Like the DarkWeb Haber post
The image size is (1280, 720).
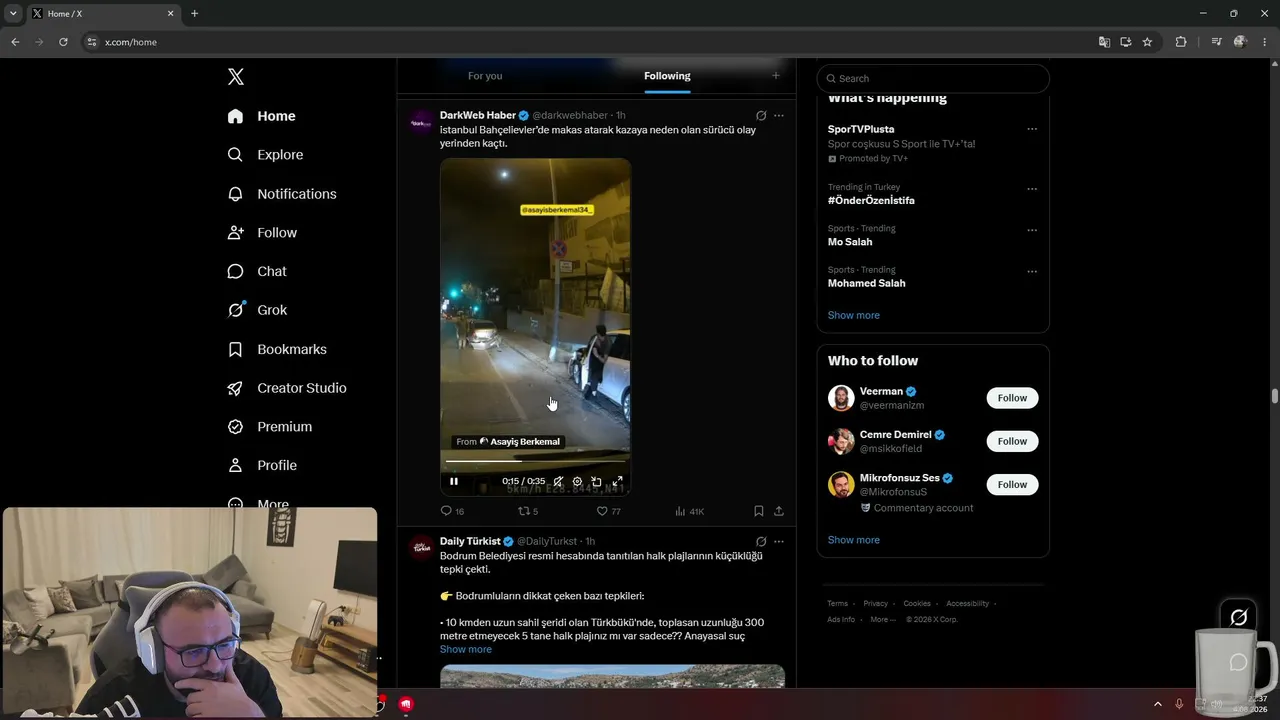point(608,511)
